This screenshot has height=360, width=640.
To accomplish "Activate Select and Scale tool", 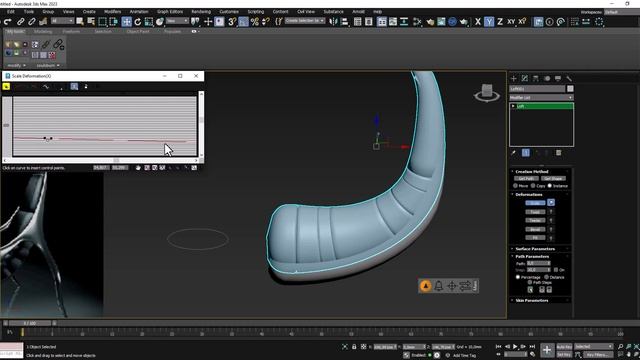I will [x=149, y=22].
